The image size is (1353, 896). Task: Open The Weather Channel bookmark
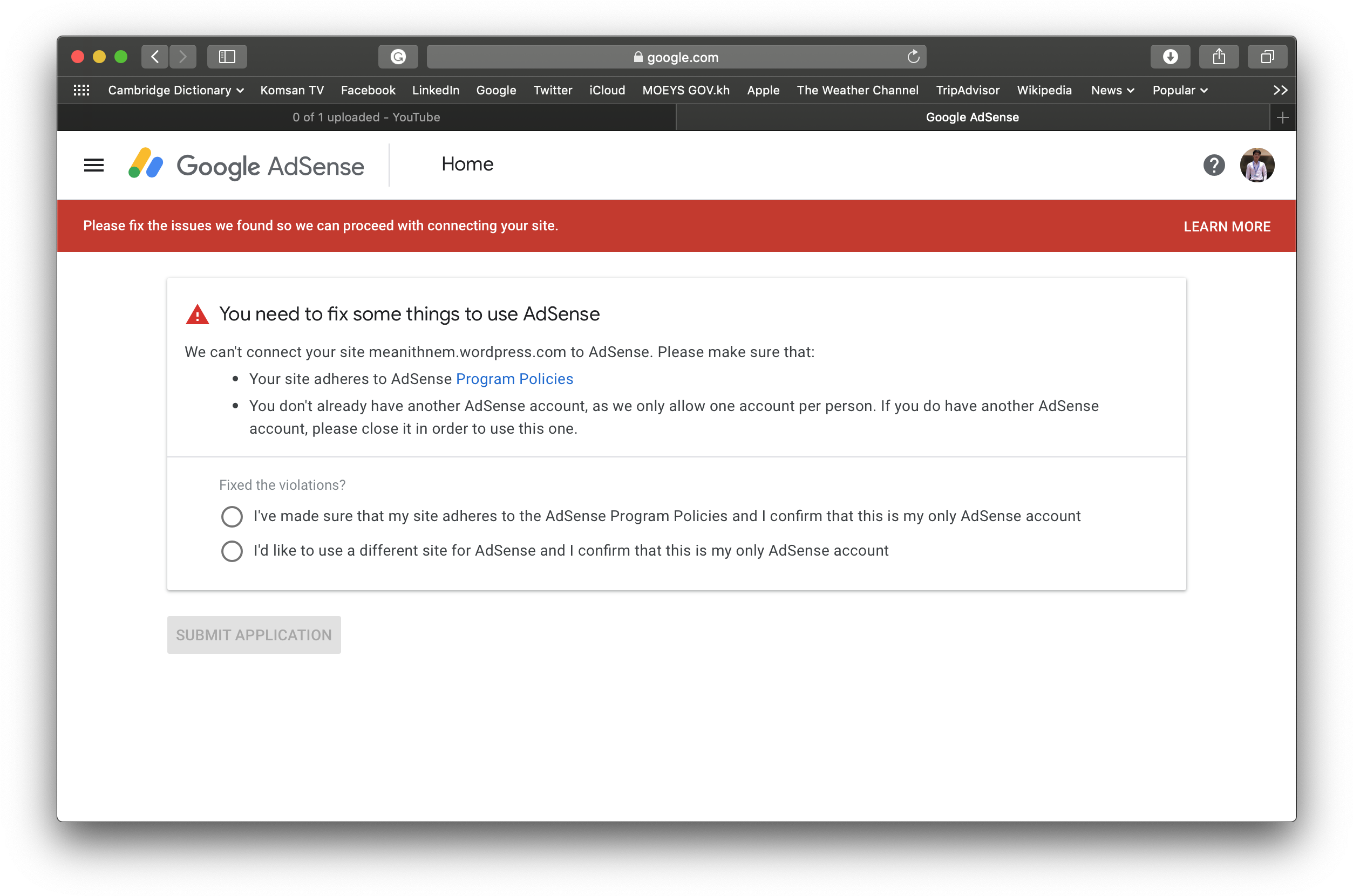857,90
